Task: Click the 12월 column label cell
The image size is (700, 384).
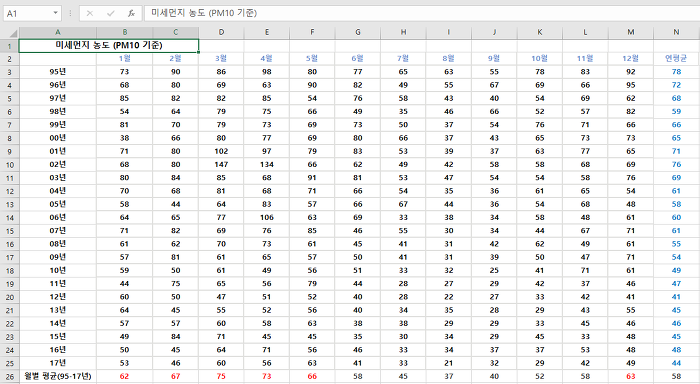Action: coord(631,58)
